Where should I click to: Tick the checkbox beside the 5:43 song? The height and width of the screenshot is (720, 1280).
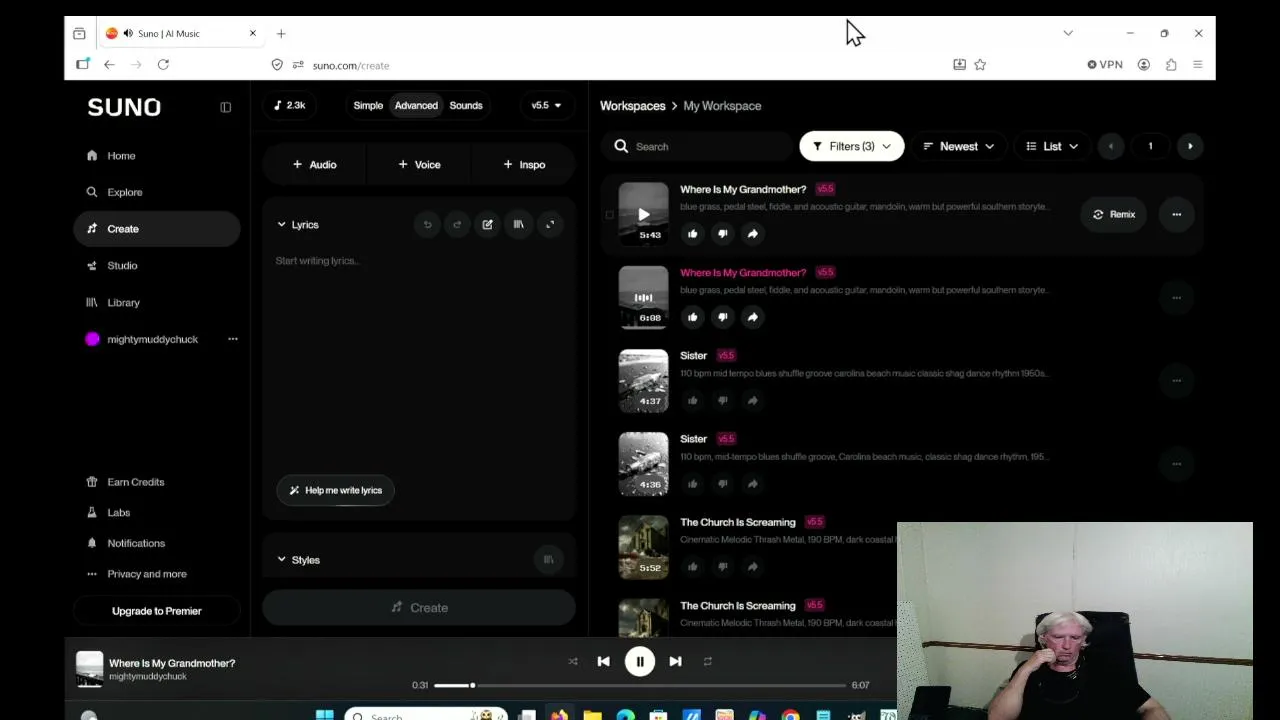[609, 214]
